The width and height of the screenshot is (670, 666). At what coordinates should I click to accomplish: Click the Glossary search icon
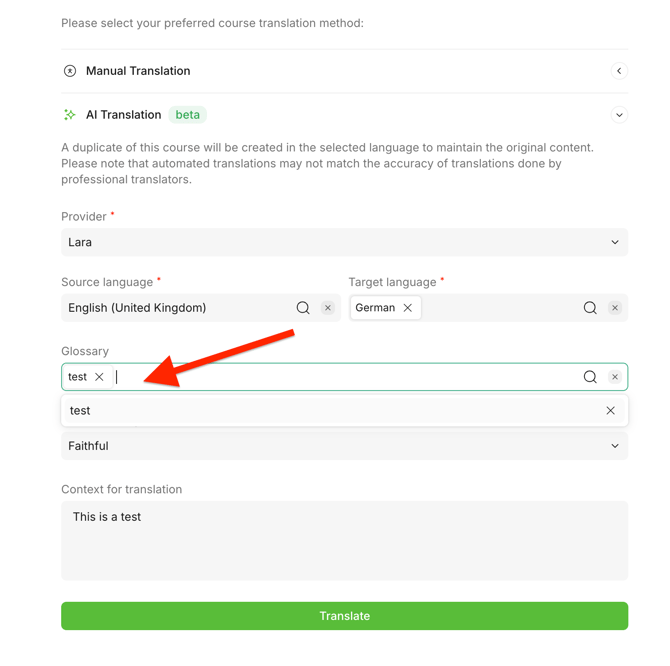(x=590, y=377)
